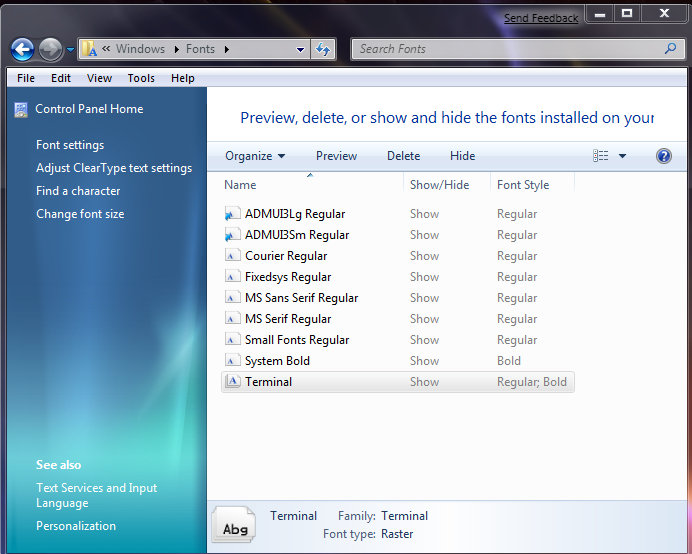Select the System Bold font name

[x=277, y=361]
